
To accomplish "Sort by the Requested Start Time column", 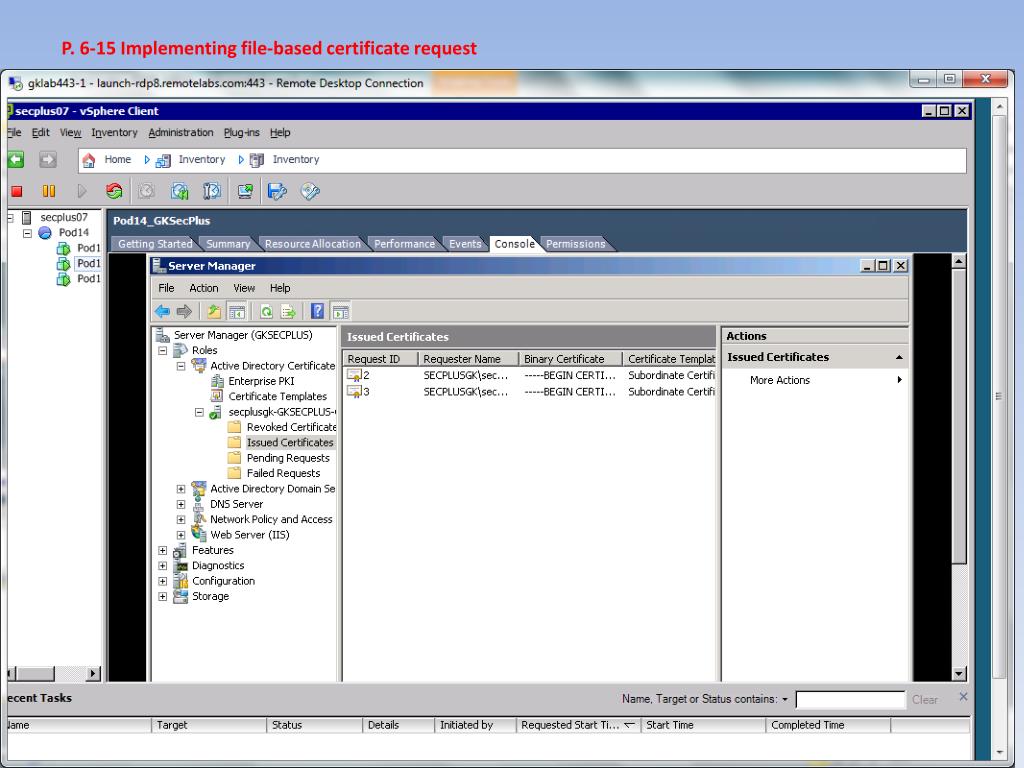I will (x=578, y=725).
